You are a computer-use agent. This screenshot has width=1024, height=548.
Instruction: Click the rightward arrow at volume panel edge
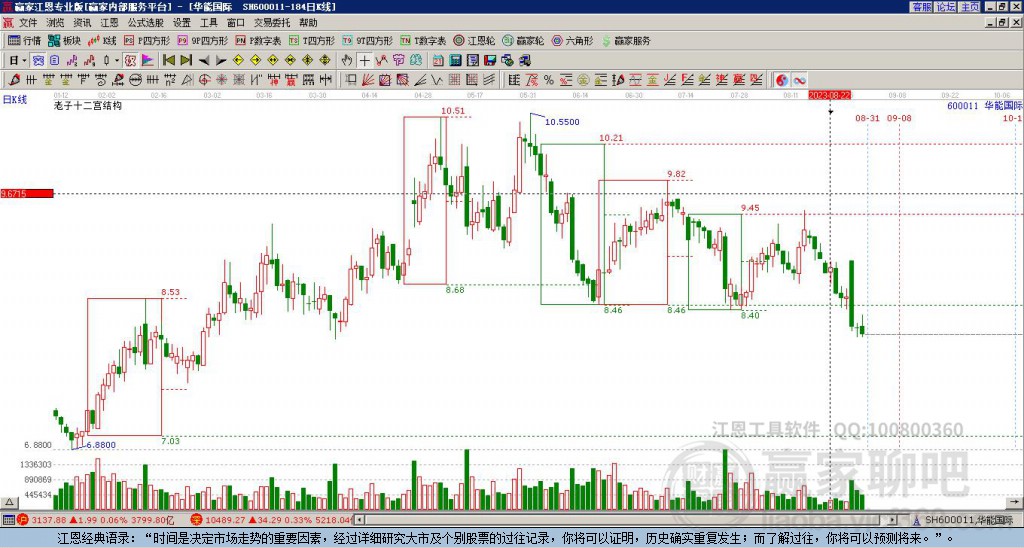click(x=1016, y=503)
